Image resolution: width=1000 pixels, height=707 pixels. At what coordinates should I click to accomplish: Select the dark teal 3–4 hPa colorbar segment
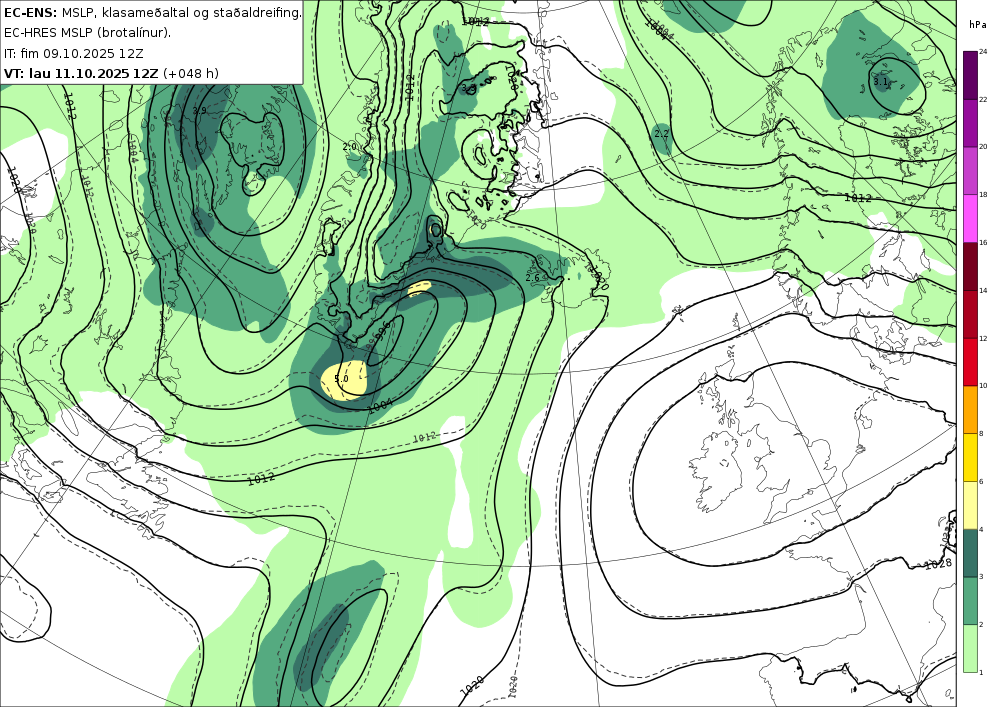click(x=970, y=553)
